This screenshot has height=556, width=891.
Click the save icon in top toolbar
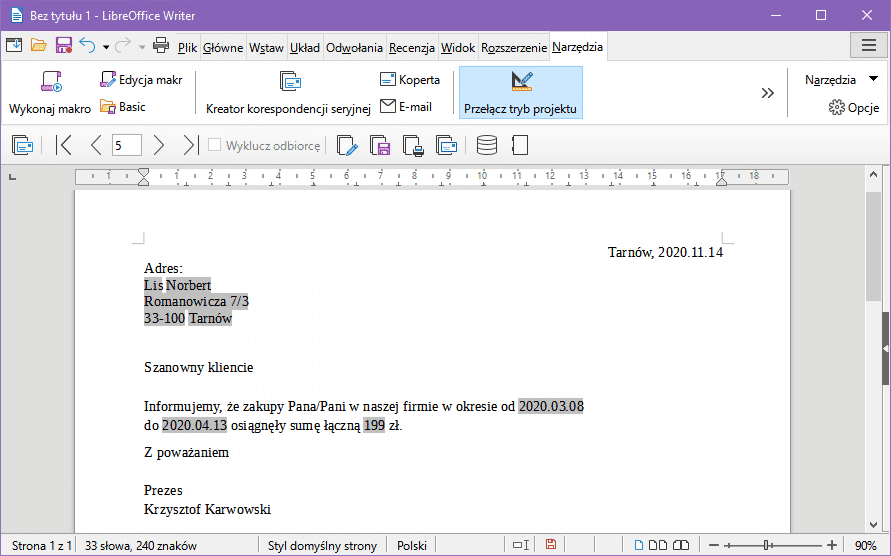64,46
